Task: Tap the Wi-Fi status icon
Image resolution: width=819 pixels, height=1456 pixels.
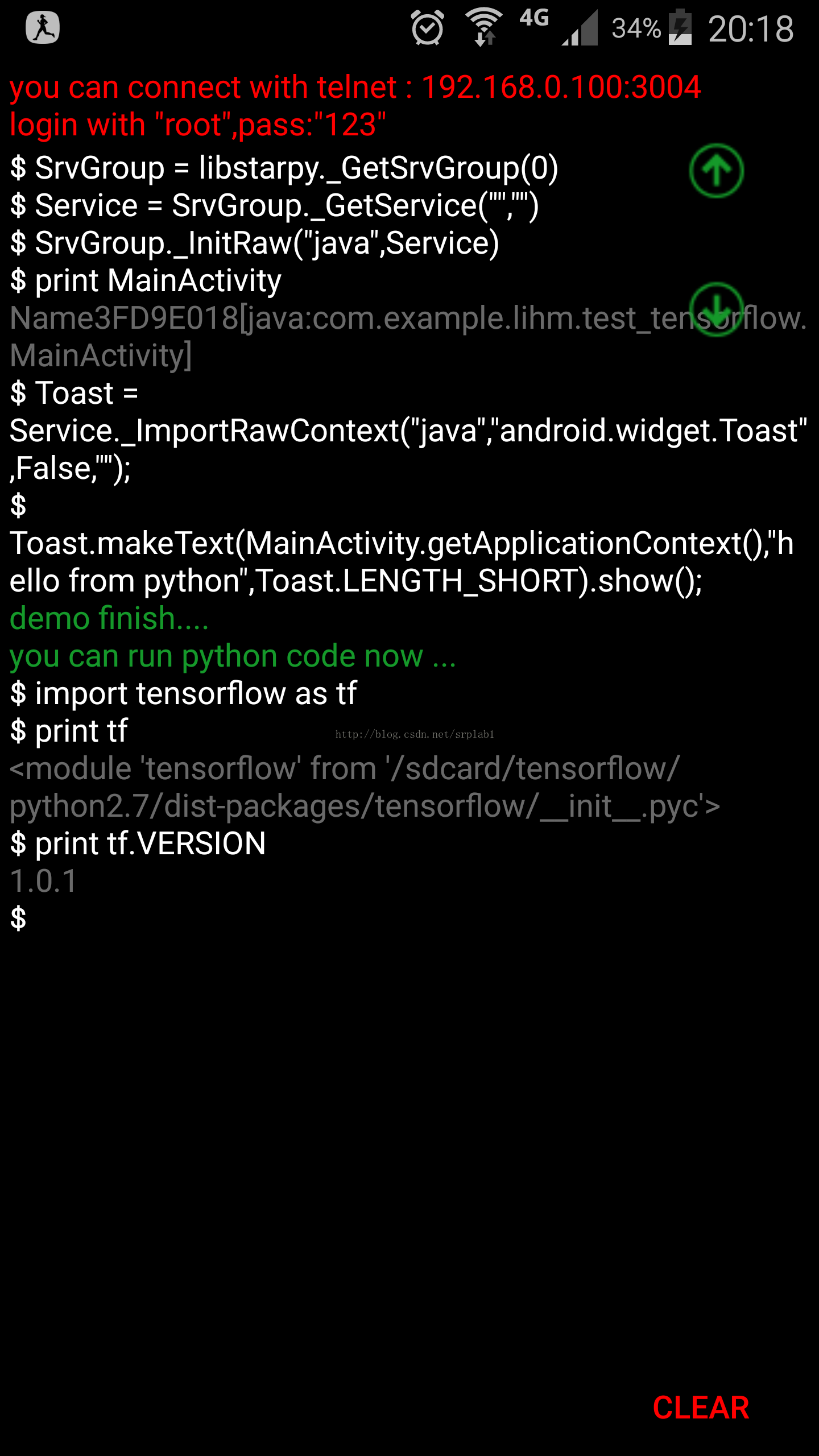Action: [483, 27]
